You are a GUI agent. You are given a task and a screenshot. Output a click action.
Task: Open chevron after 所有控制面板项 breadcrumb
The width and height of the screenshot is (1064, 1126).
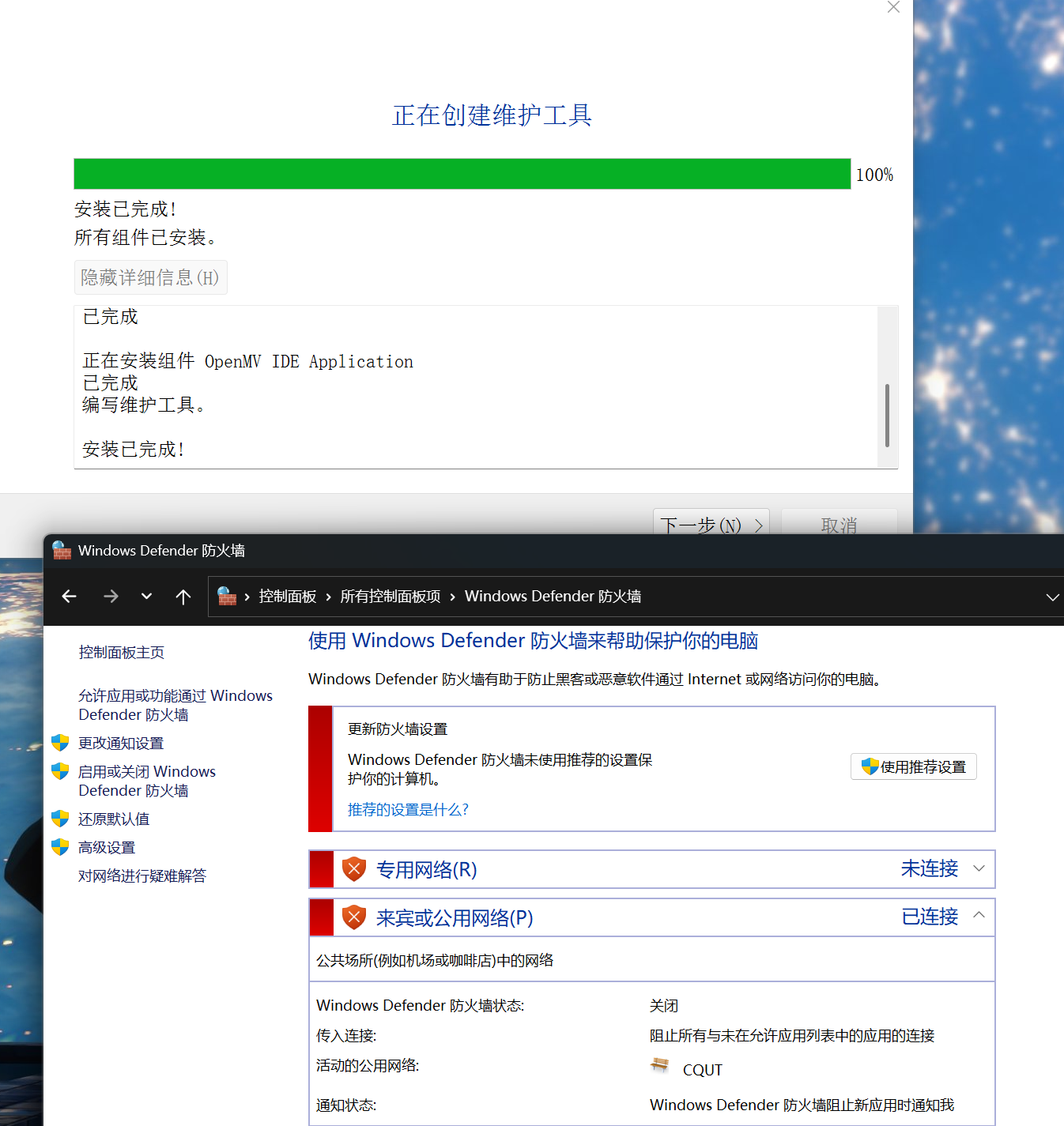coord(452,597)
